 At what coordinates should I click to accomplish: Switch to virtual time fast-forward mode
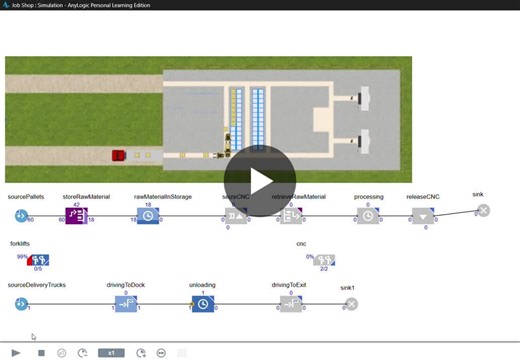click(x=161, y=353)
